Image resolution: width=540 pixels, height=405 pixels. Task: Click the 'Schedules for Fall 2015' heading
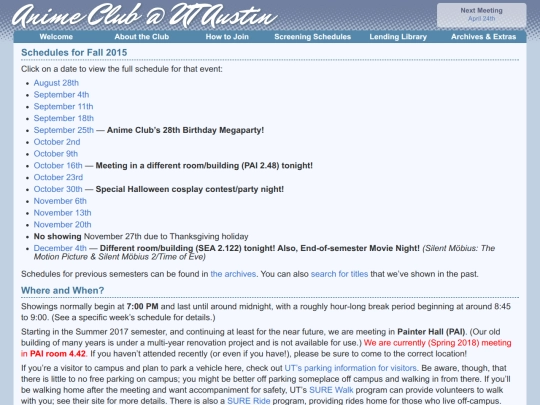(74, 53)
